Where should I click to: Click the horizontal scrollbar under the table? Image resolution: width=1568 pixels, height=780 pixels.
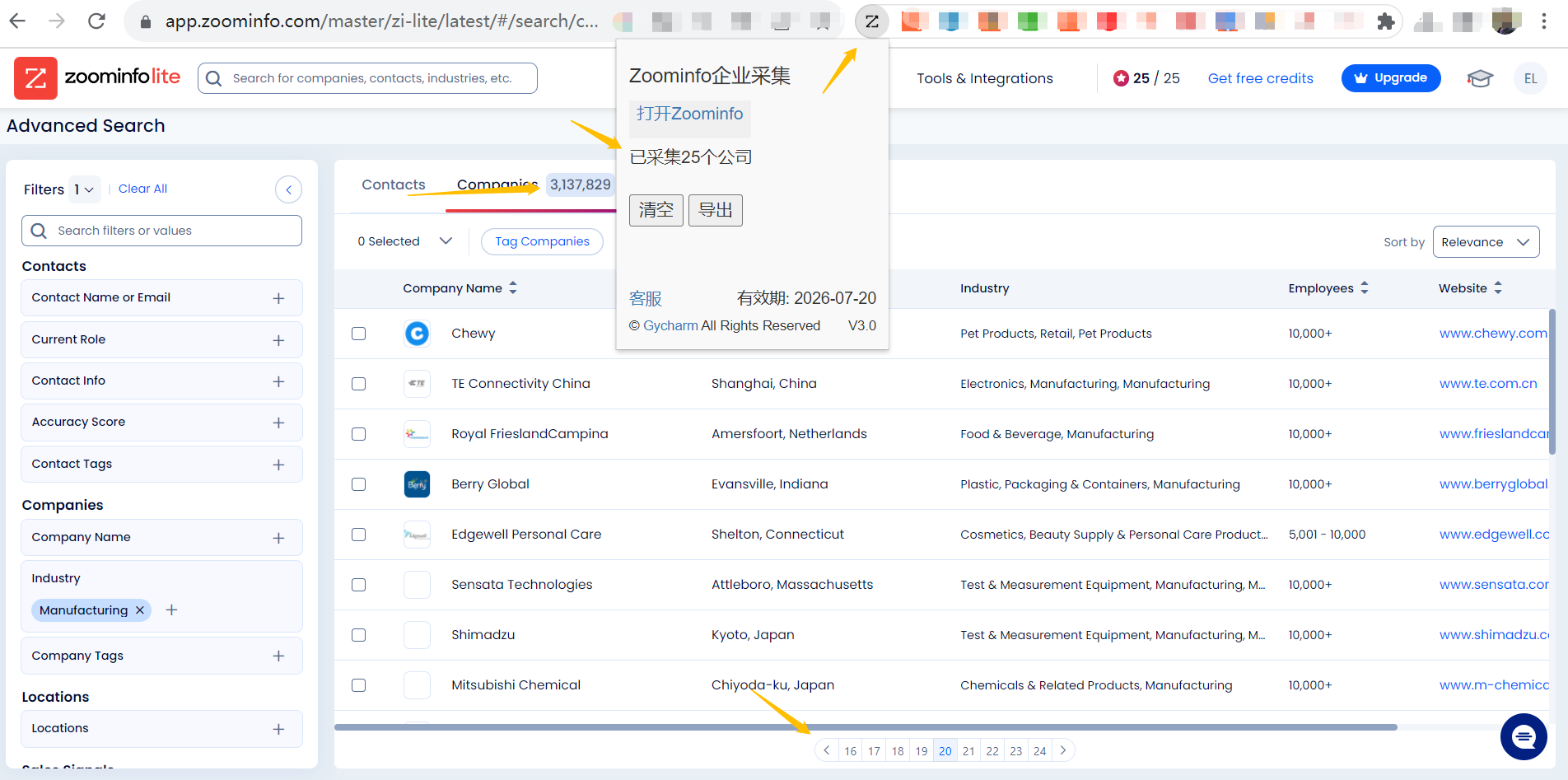[x=866, y=727]
